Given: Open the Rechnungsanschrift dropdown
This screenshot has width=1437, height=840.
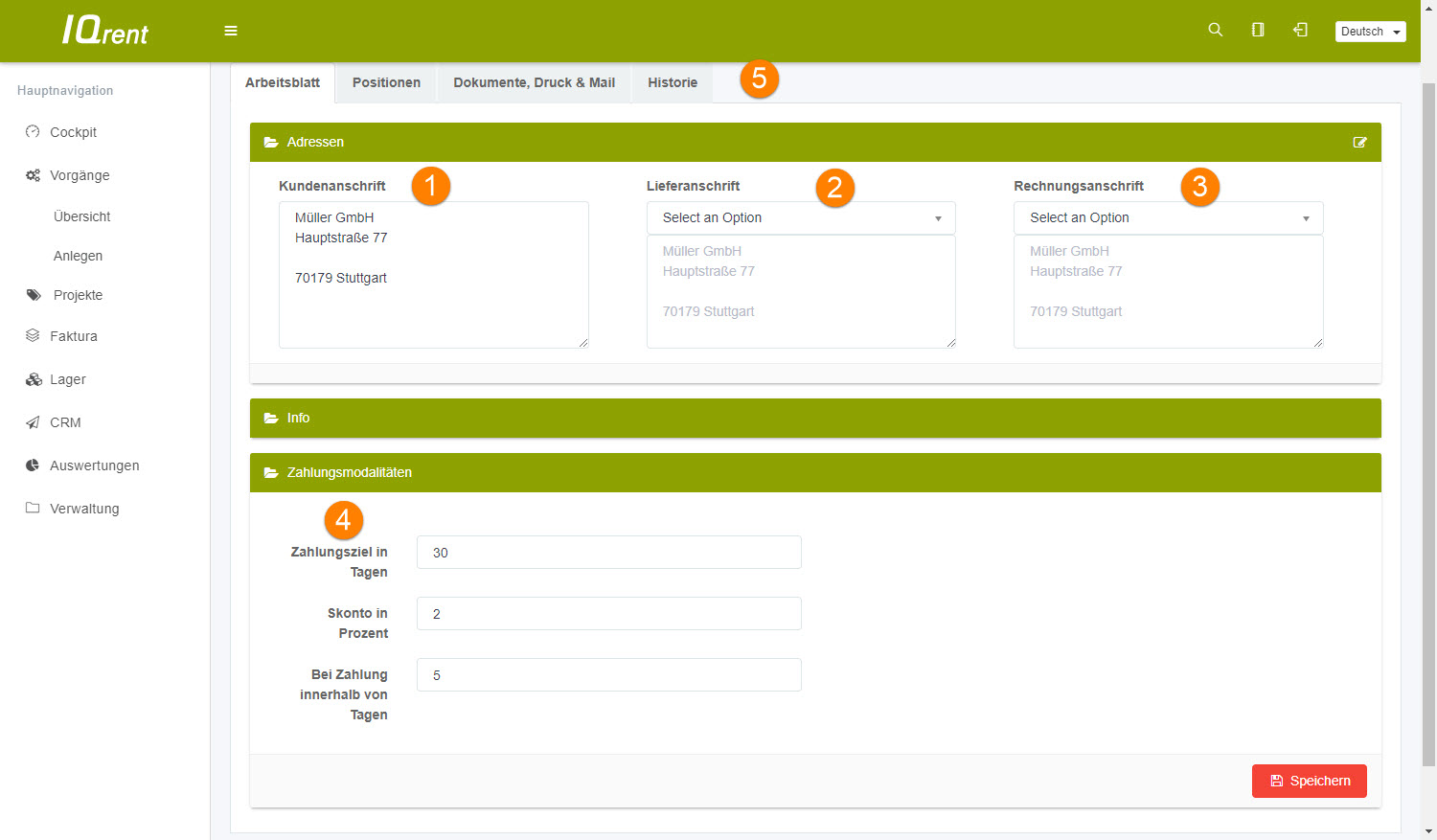Looking at the screenshot, I should (x=1168, y=217).
